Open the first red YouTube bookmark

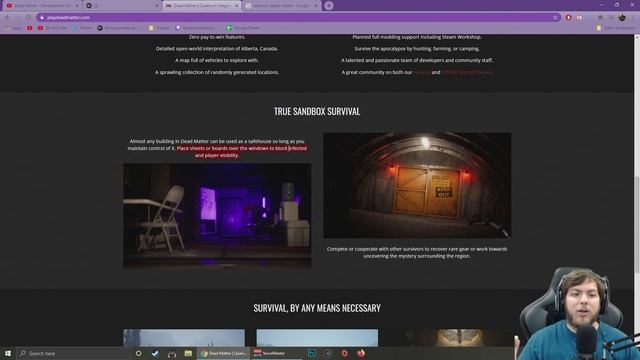[29, 28]
